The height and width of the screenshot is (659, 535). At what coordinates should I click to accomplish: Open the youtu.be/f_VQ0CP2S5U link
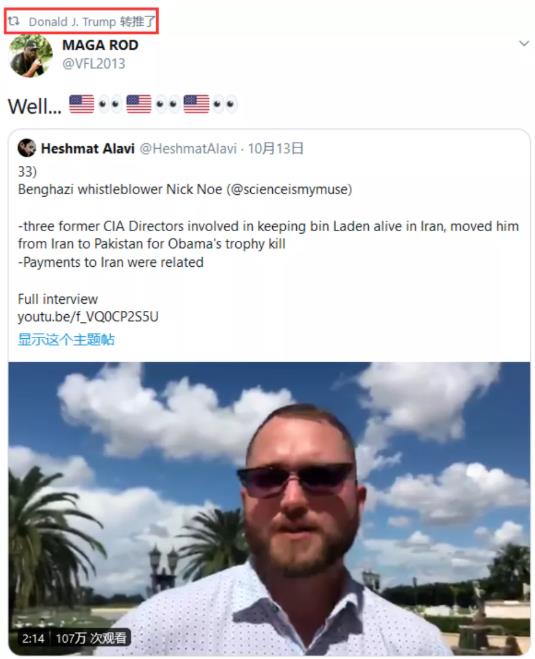pyautogui.click(x=88, y=316)
